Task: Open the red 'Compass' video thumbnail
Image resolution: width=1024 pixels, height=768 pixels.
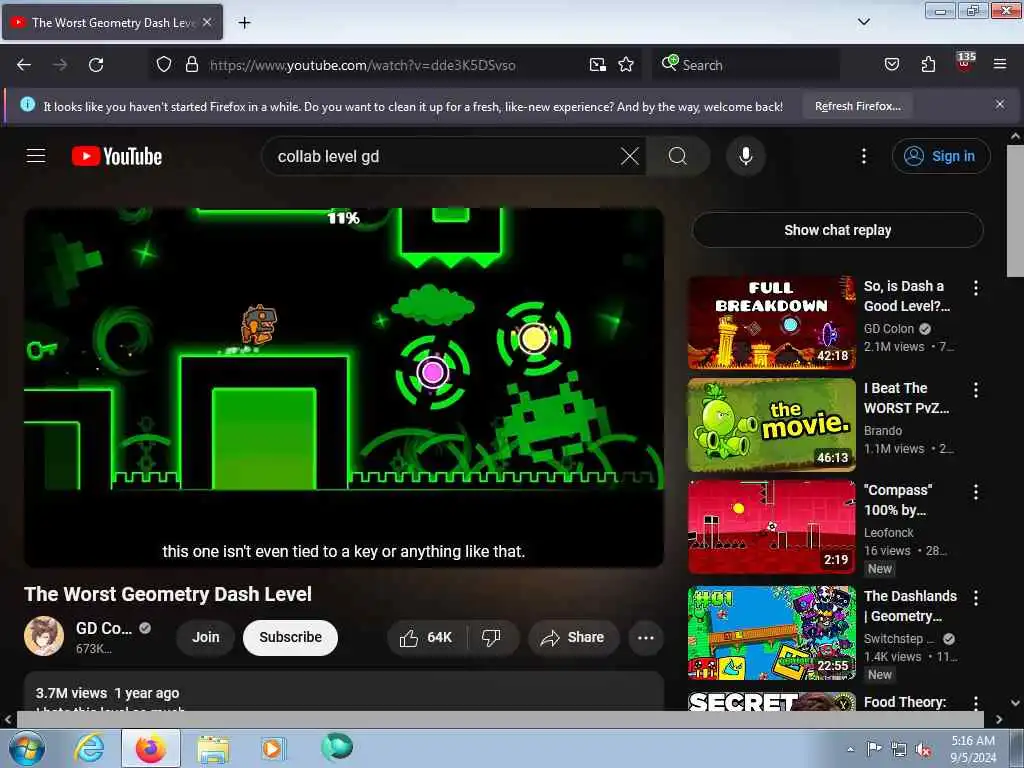Action: click(x=771, y=527)
